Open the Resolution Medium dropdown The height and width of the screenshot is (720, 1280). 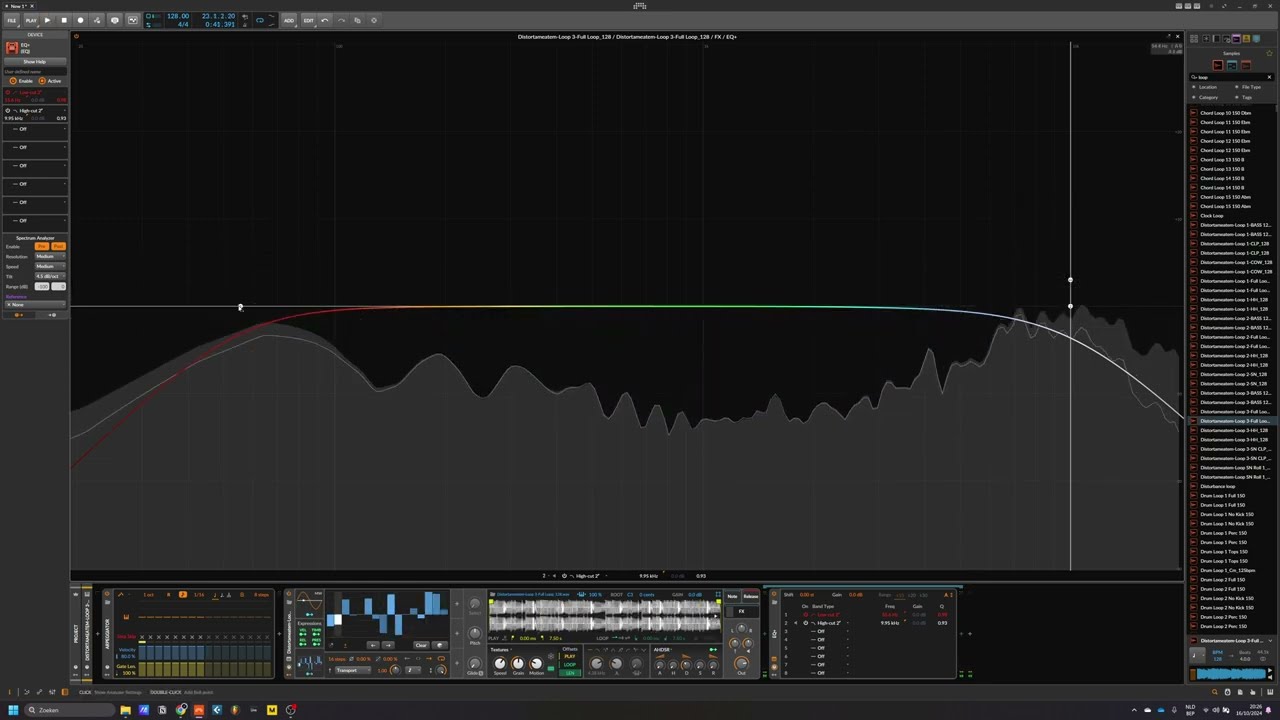pyautogui.click(x=50, y=256)
